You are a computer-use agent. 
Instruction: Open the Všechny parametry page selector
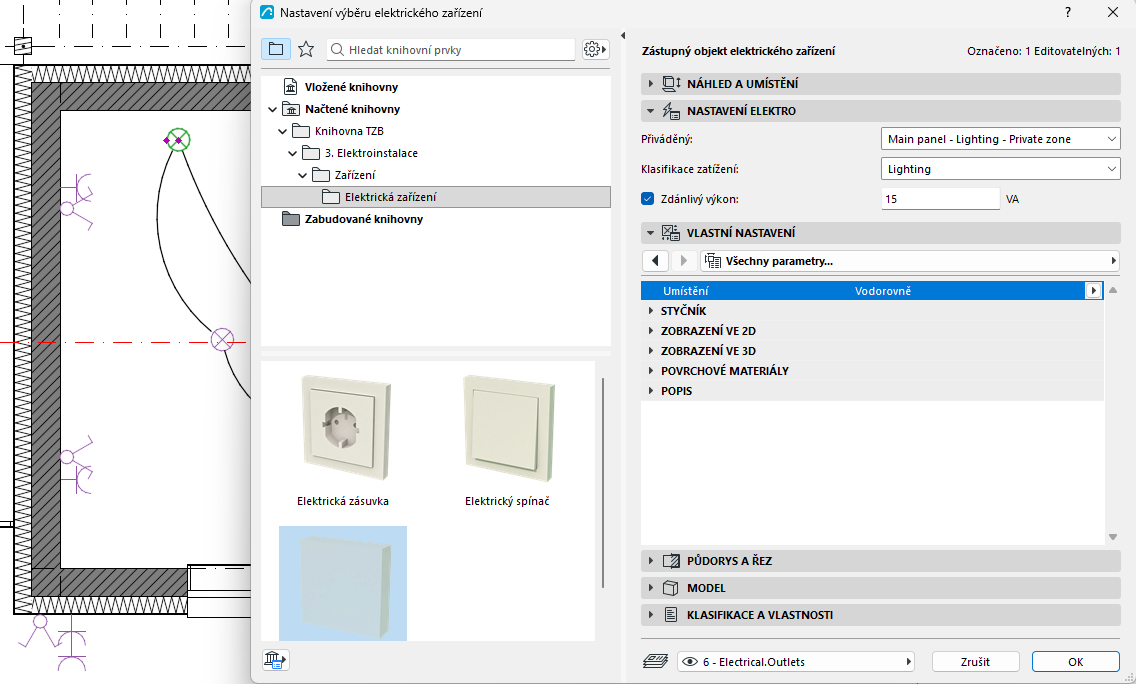909,261
